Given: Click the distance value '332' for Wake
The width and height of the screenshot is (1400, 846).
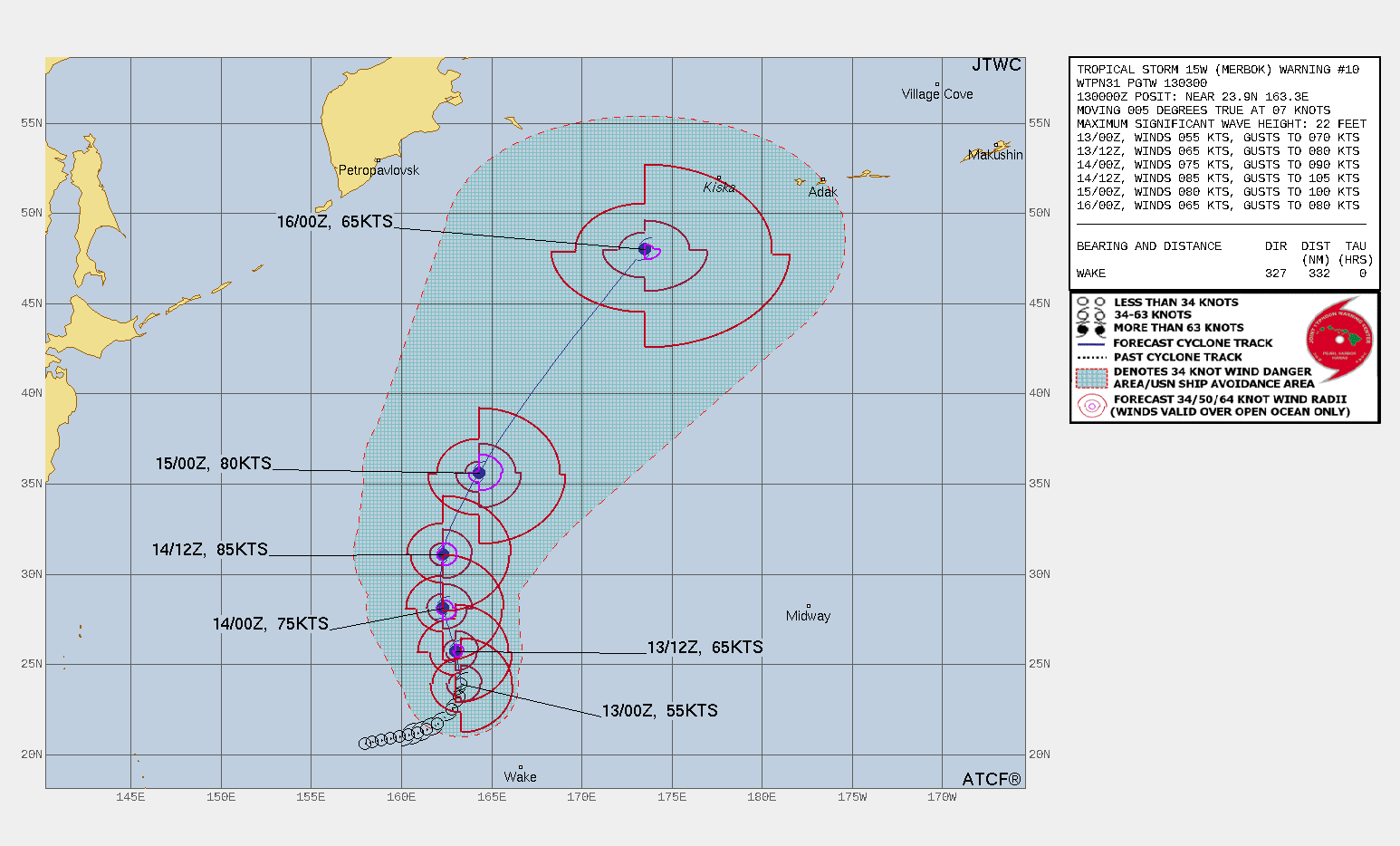Looking at the screenshot, I should (1319, 274).
